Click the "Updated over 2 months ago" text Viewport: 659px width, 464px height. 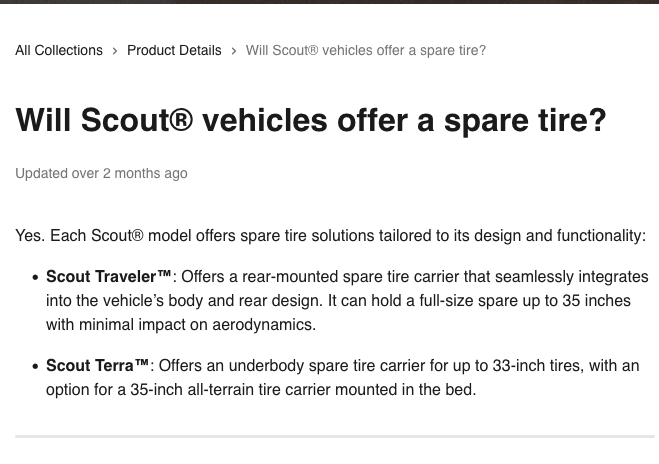click(x=101, y=173)
